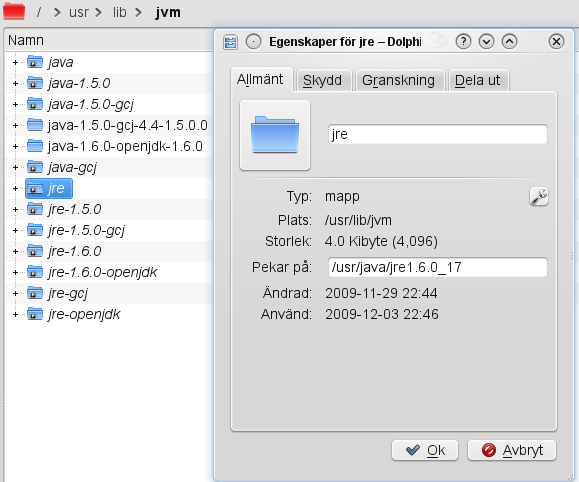Click the wrench icon beside file type

[539, 196]
